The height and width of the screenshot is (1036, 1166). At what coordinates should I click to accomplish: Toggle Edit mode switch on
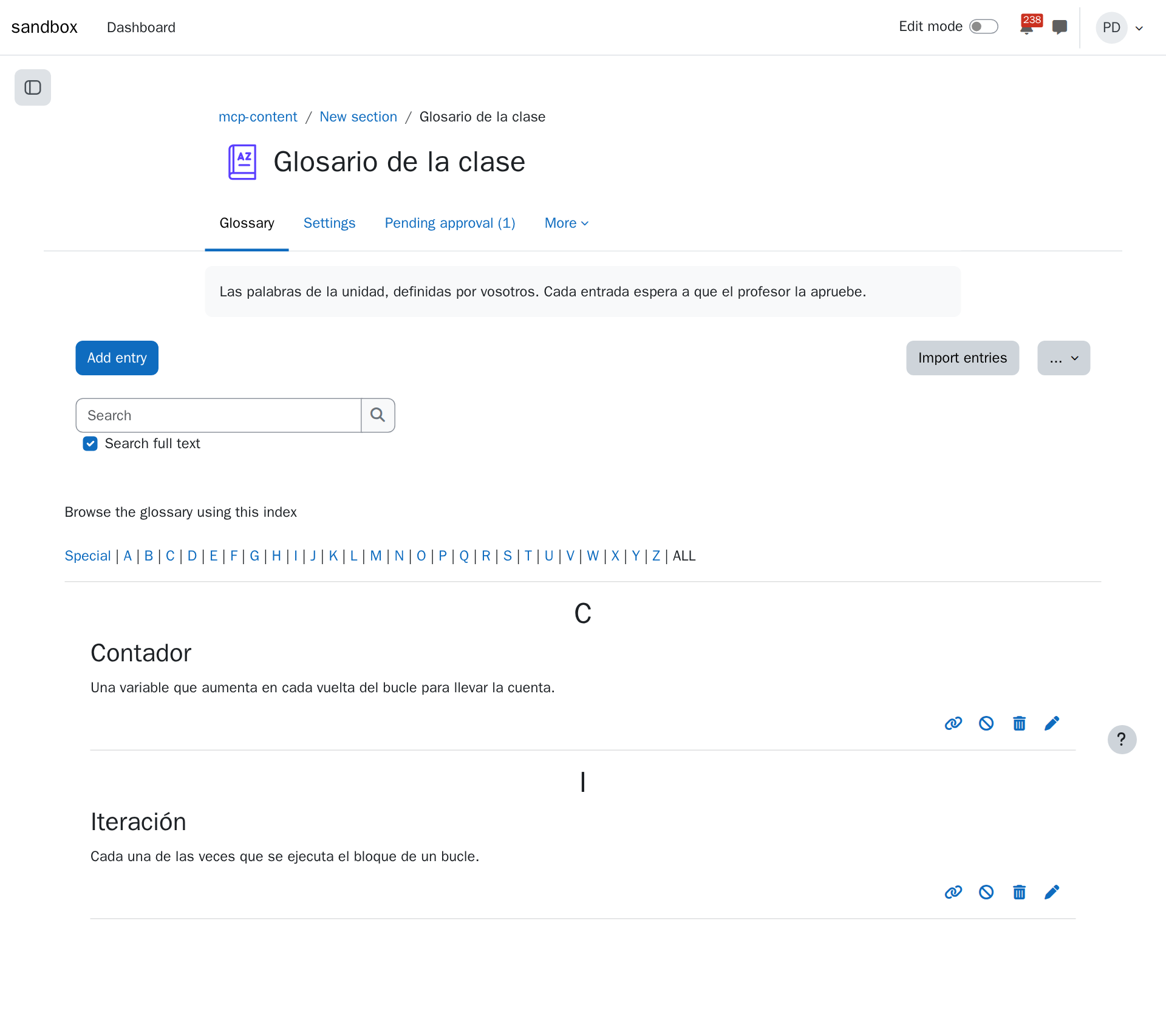pos(983,27)
